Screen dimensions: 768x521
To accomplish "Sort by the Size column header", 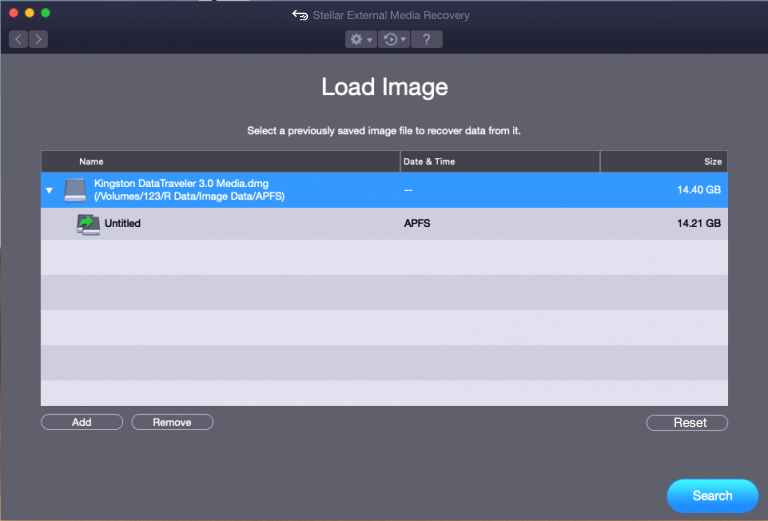I will point(664,162).
